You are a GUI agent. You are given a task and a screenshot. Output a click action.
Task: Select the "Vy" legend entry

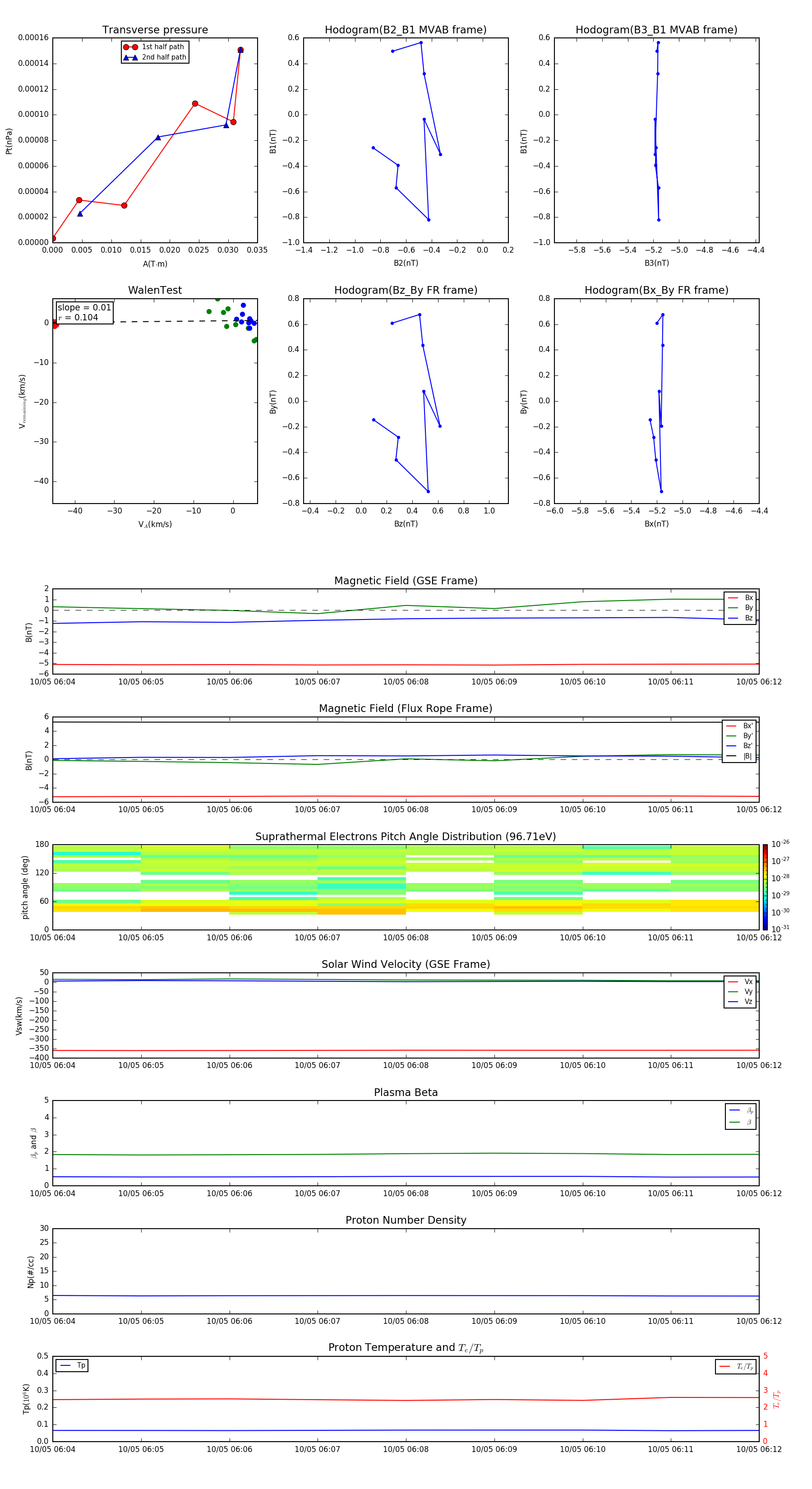[740, 991]
